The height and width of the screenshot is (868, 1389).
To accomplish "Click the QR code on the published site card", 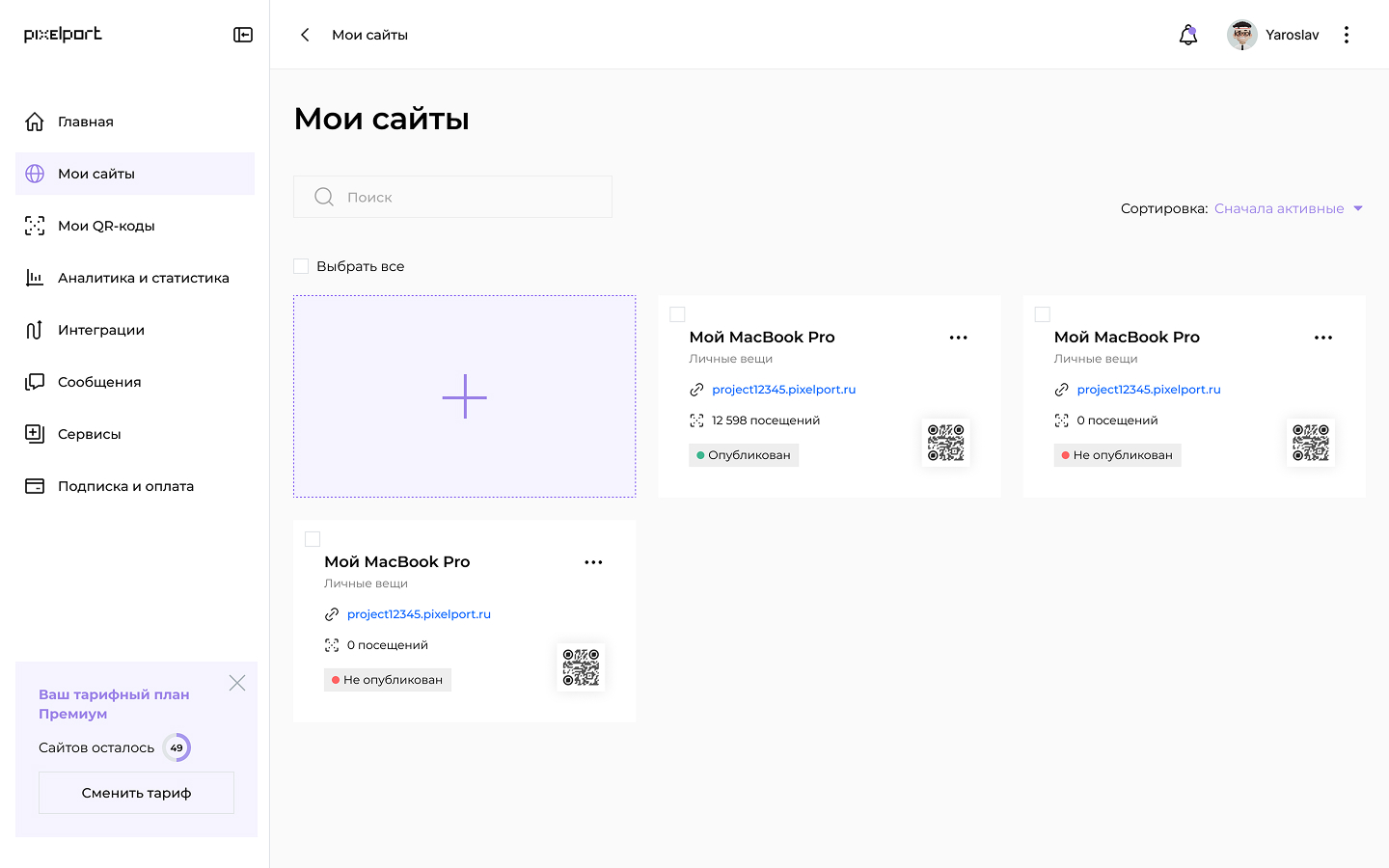I will pos(945,443).
